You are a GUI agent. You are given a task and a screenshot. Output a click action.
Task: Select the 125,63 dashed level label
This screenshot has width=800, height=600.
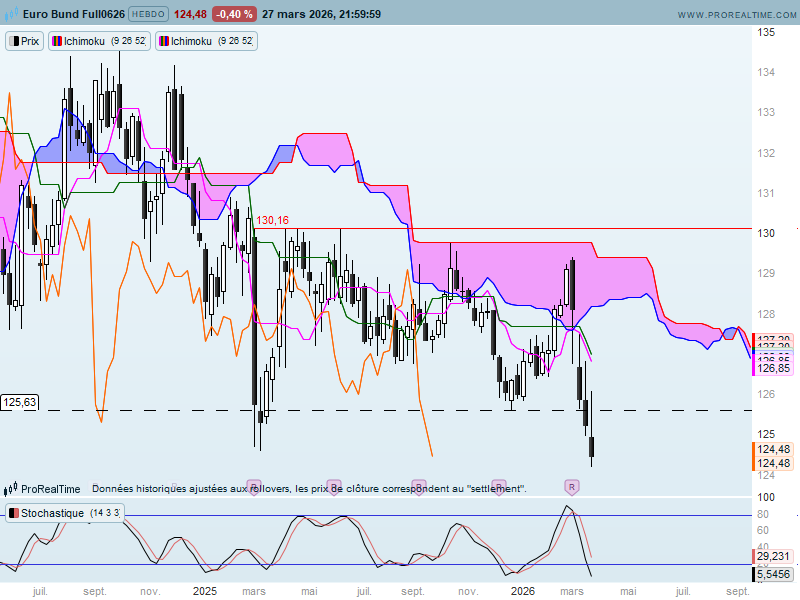click(x=20, y=402)
